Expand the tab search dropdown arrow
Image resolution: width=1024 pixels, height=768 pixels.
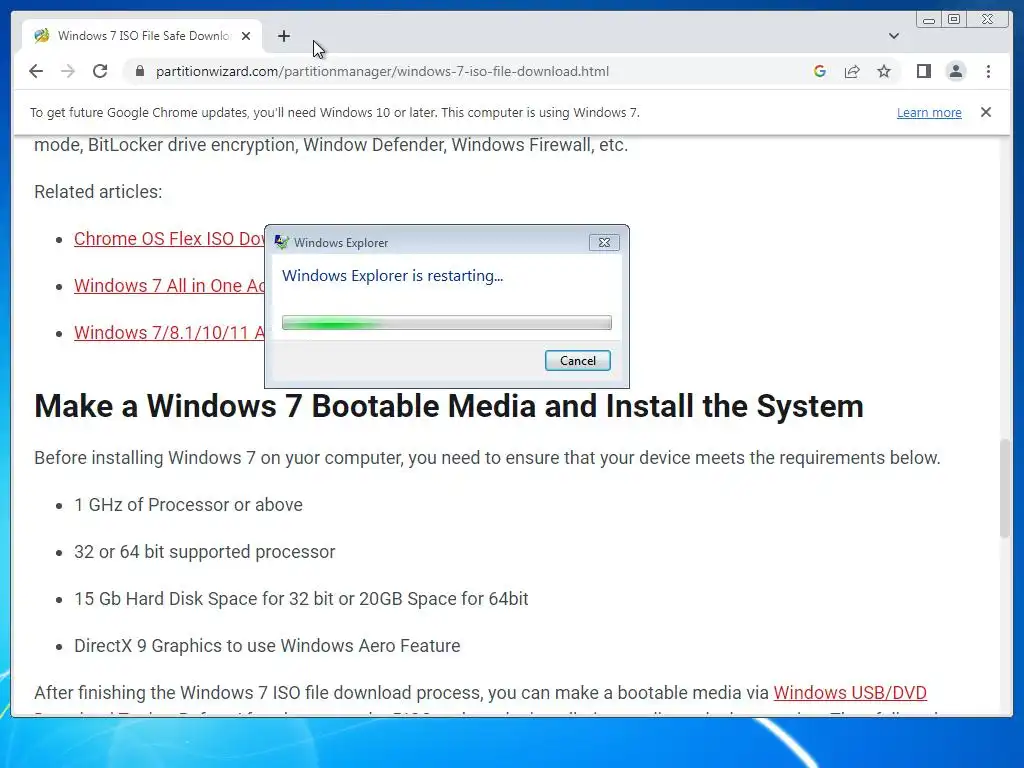894,36
